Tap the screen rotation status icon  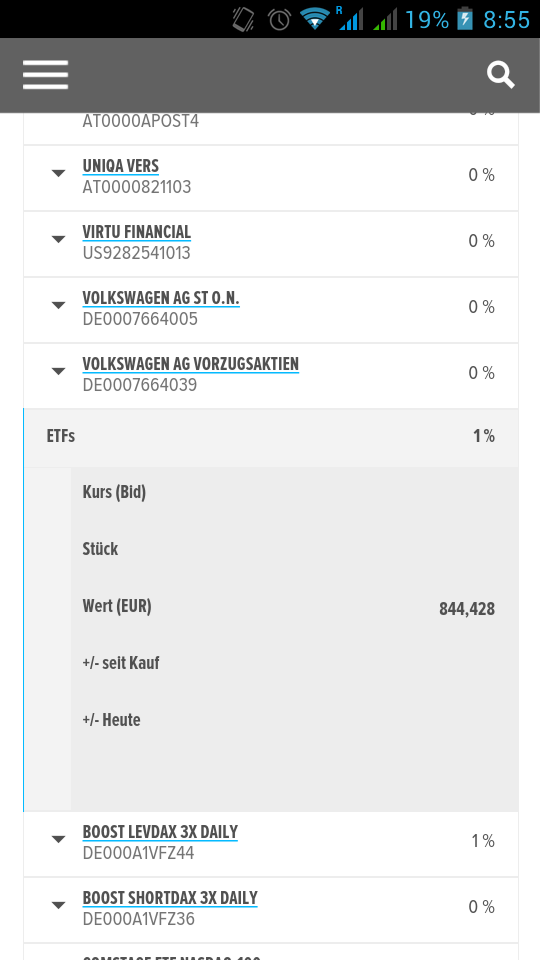(x=244, y=19)
